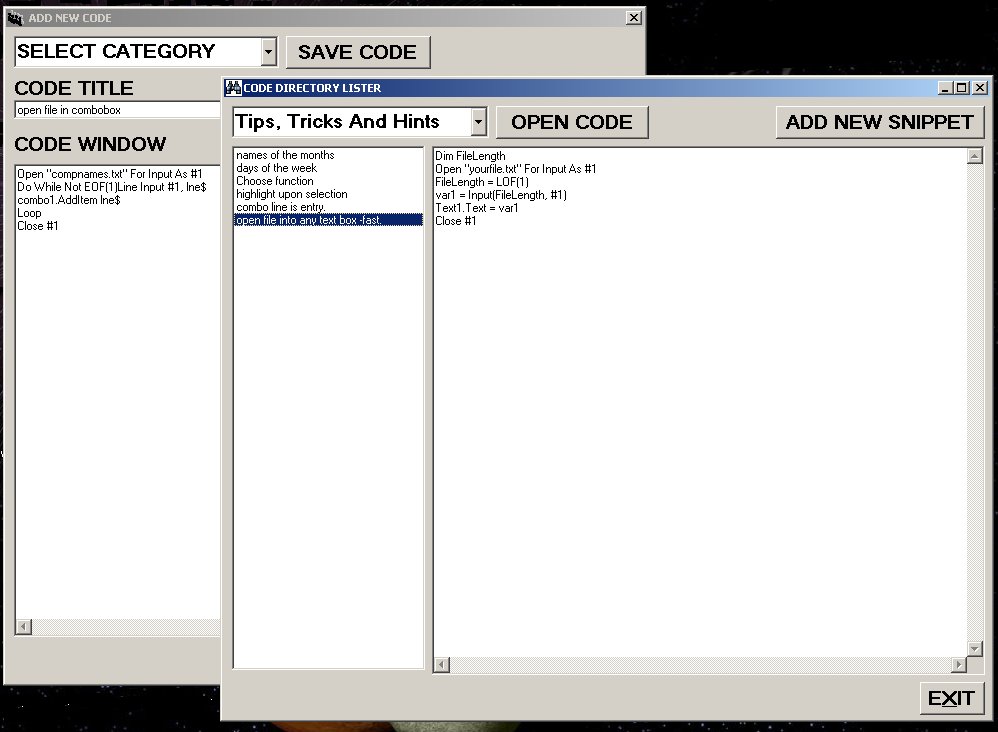Click the 'var1 = Input(FileLength, #1)' line
This screenshot has width=998, height=732.
tap(501, 195)
